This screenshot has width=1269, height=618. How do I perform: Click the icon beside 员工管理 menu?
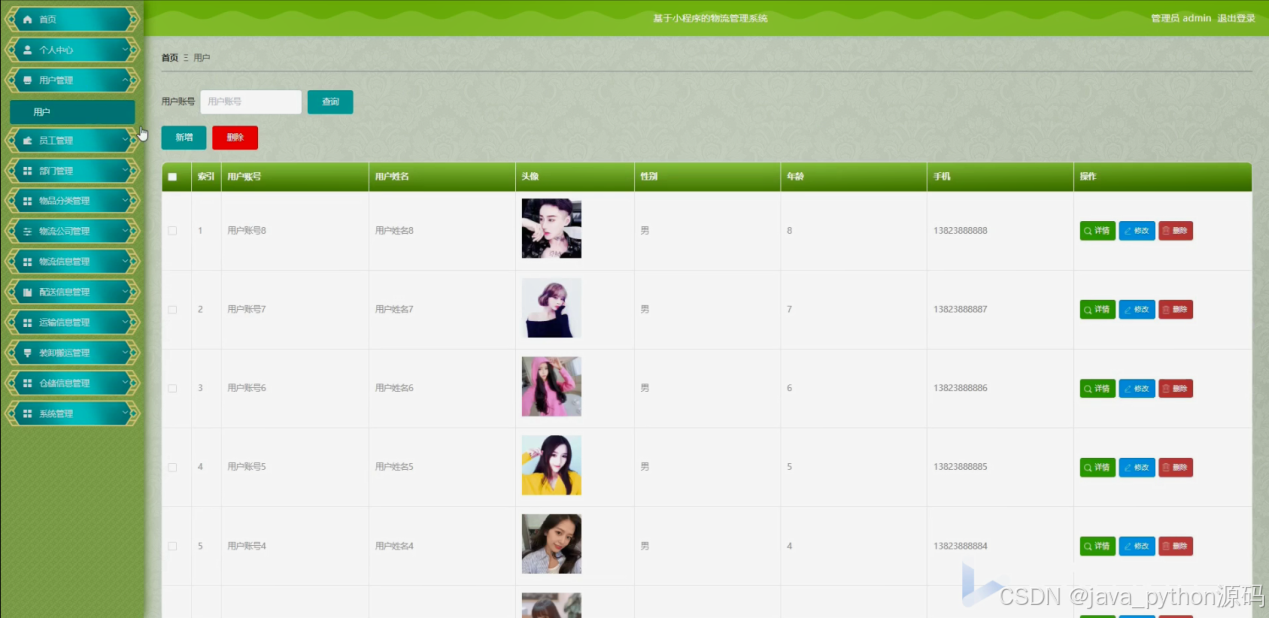coord(28,141)
